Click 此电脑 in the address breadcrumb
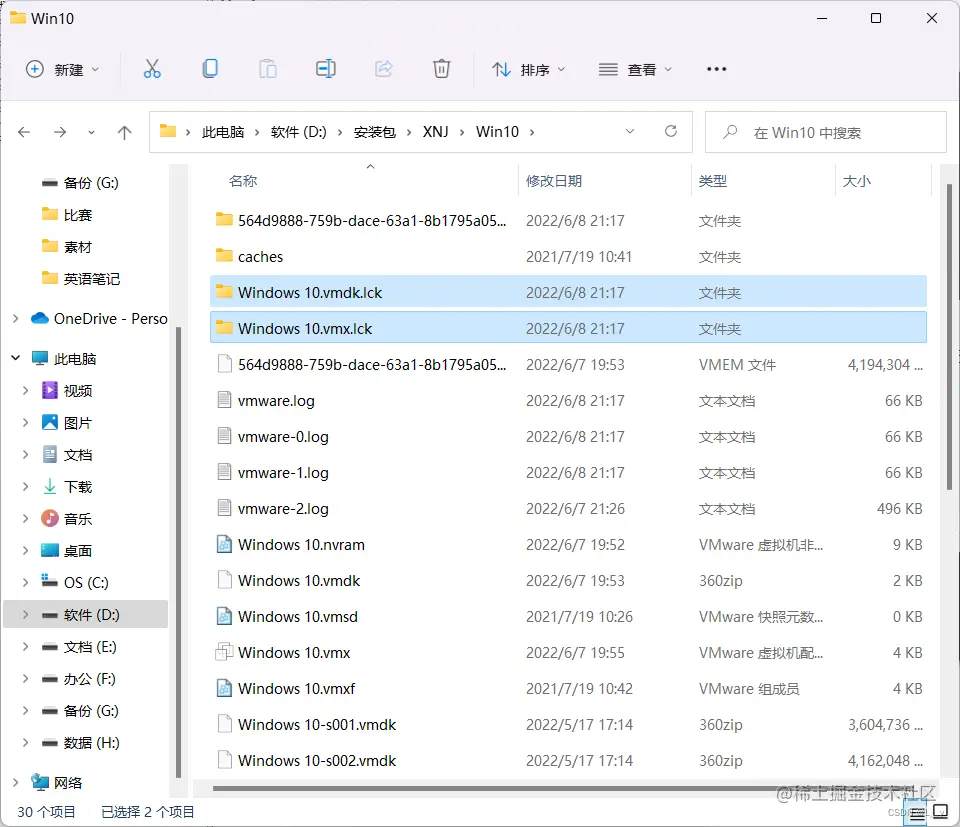Screen dimensions: 960x827 click(223, 132)
